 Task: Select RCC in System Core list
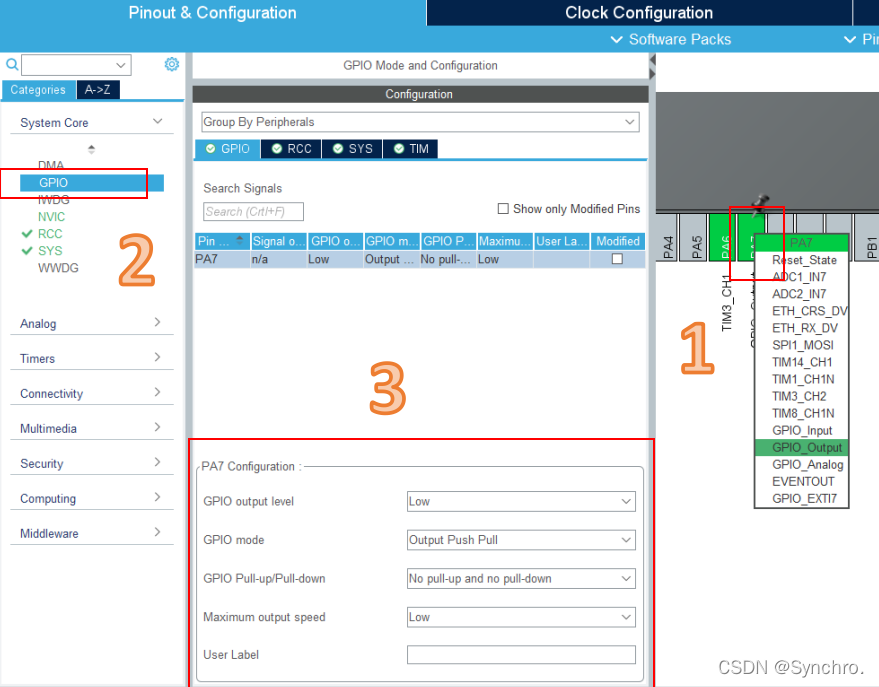click(x=50, y=234)
